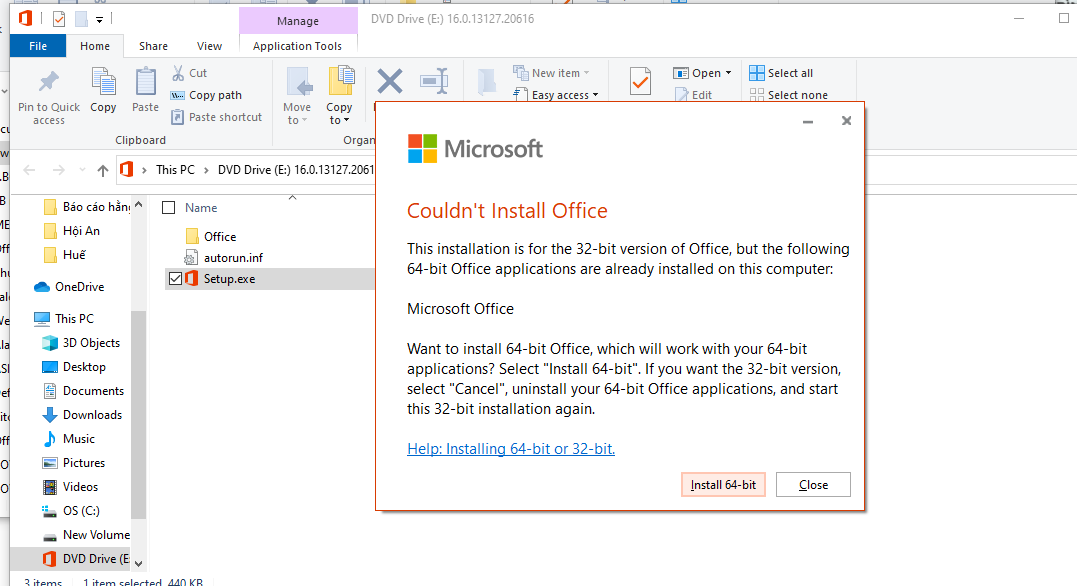Click the Properties checkmark icon
The height and width of the screenshot is (586, 1077).
pos(640,82)
